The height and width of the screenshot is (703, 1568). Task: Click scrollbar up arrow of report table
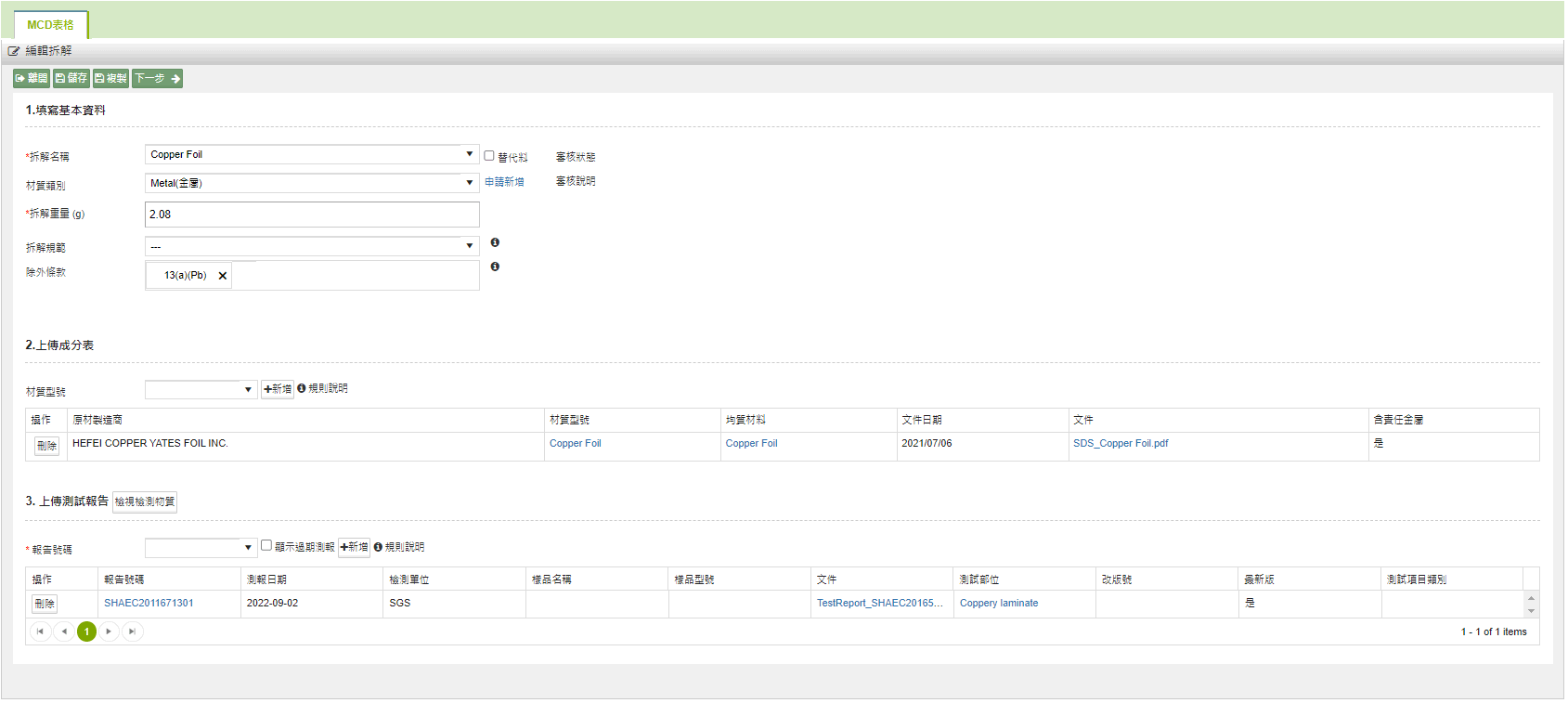[1531, 597]
